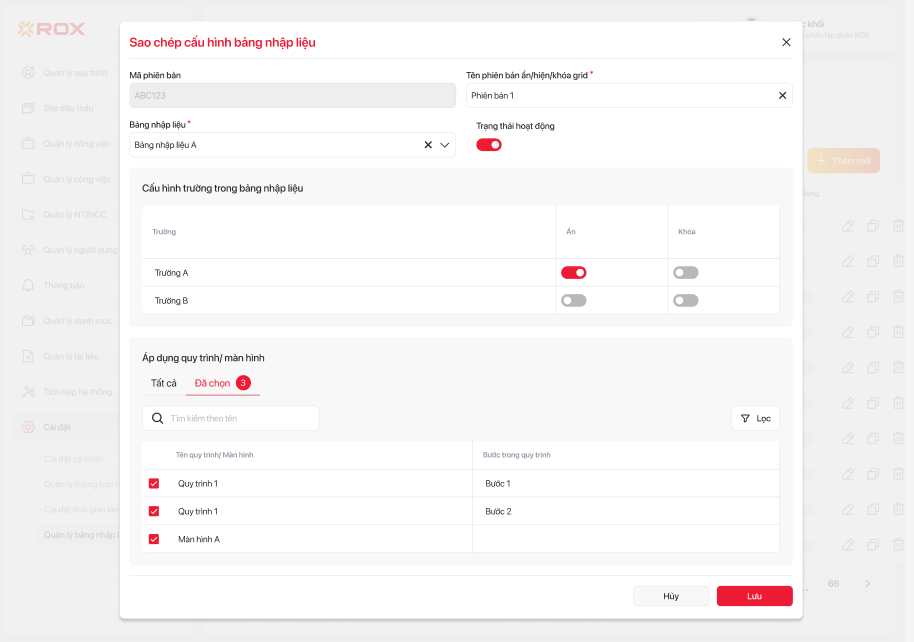Close the Sao chép cấu hình dialog
The width and height of the screenshot is (914, 642).
(786, 42)
